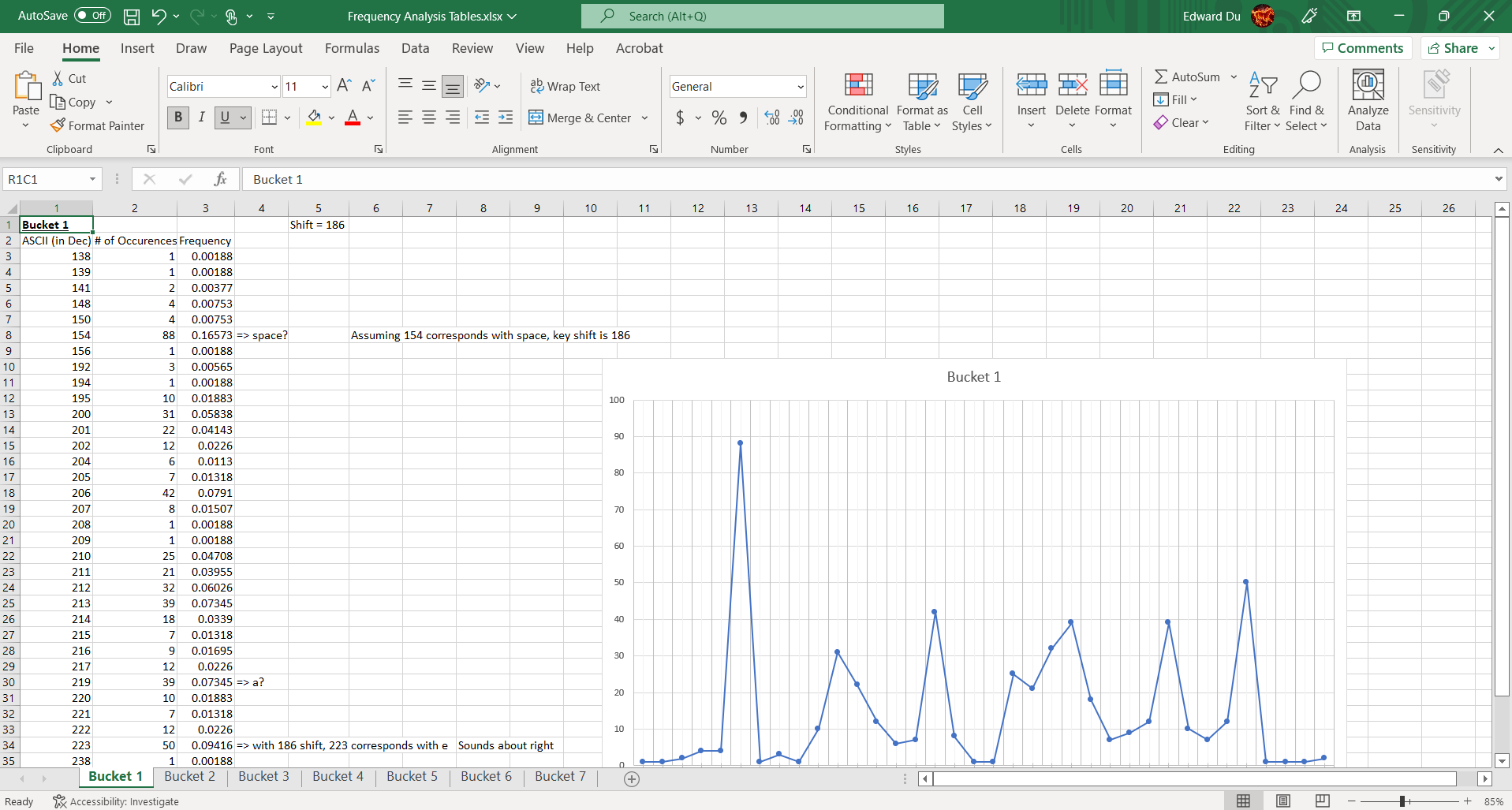This screenshot has height=810, width=1512.
Task: Click the Comments button
Action: tap(1362, 48)
